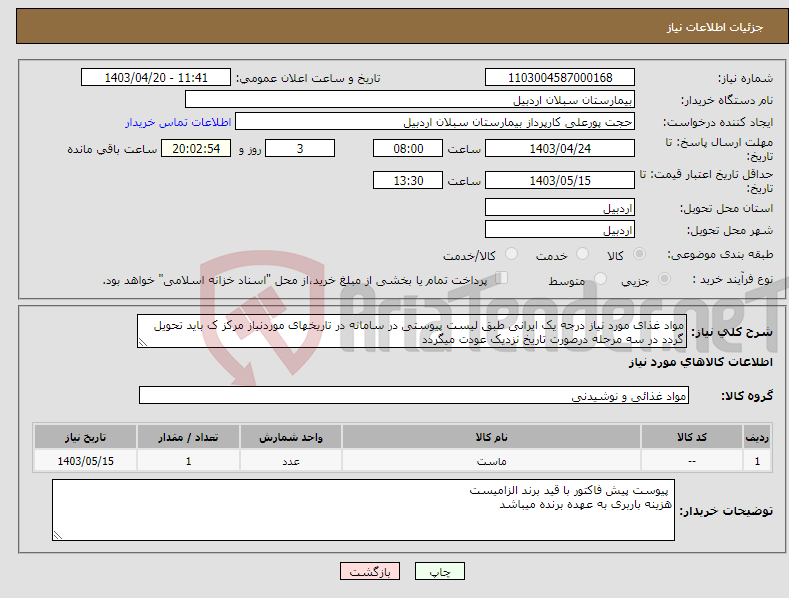Screen dimensions: 789x598
Task: Click the remaining time field 20:02:54
Action: 196,148
